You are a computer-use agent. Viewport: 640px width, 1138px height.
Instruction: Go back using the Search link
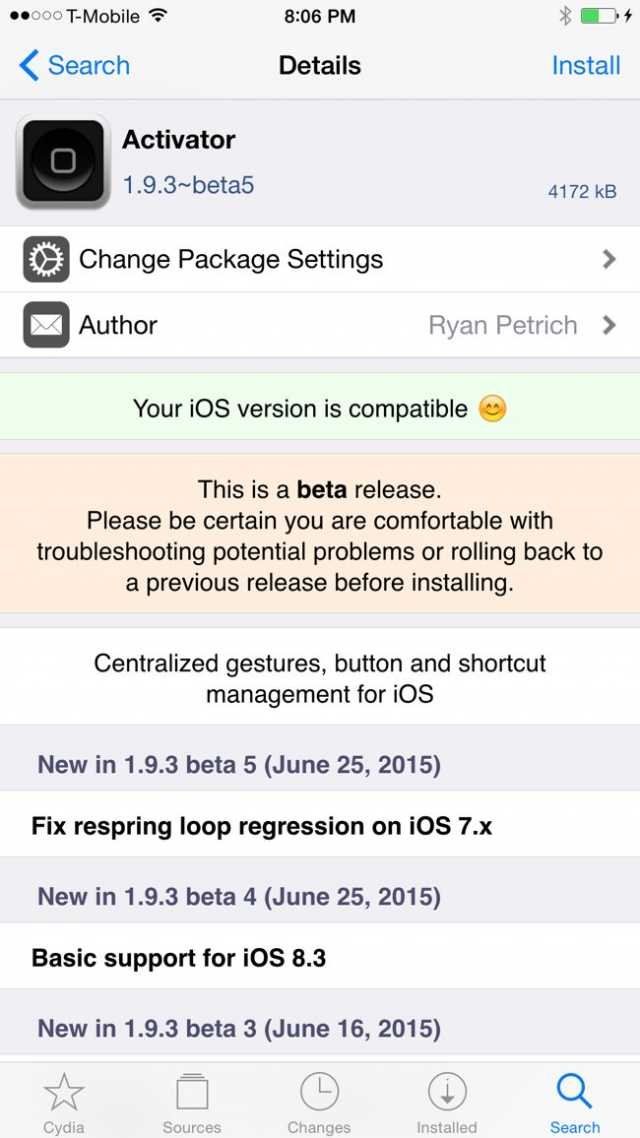coord(88,65)
